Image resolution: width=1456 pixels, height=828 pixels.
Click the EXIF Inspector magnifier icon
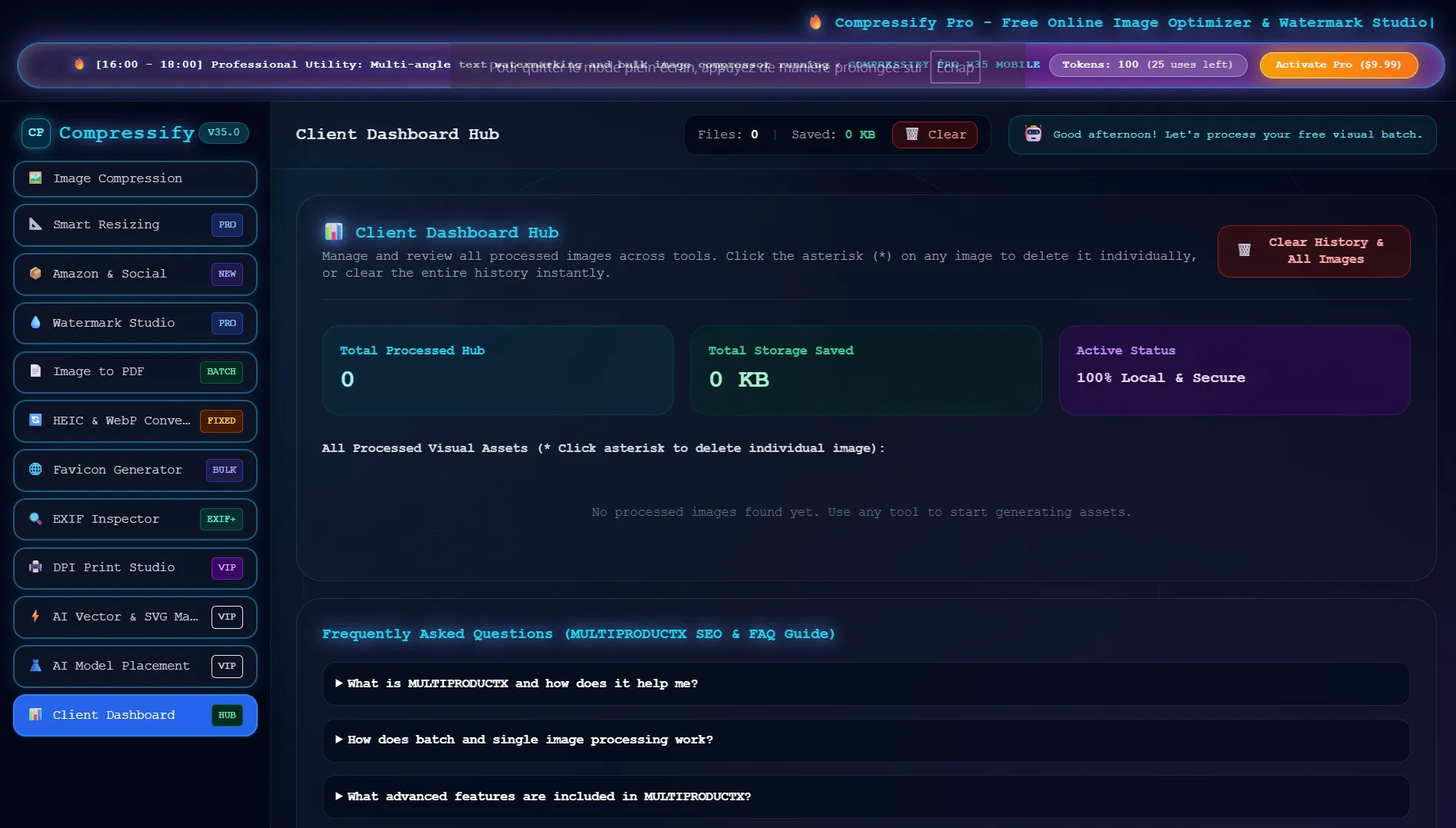[x=35, y=519]
